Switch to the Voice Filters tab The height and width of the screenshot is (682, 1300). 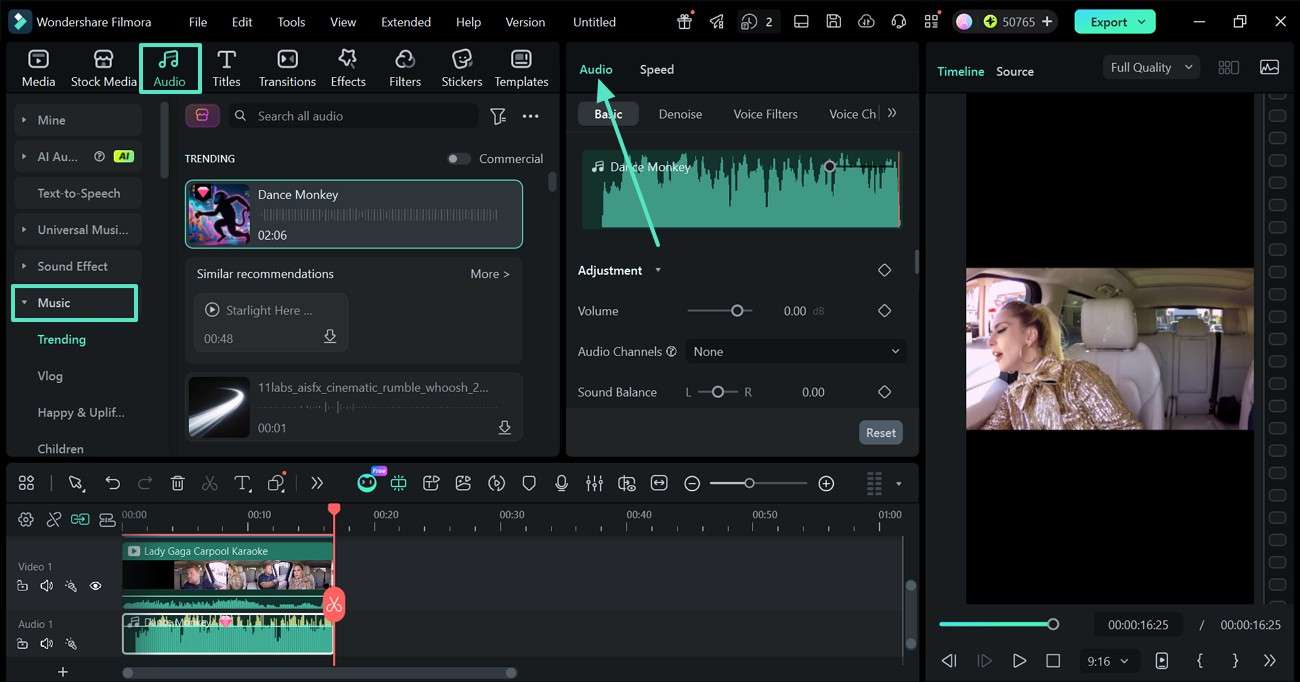[x=766, y=114]
